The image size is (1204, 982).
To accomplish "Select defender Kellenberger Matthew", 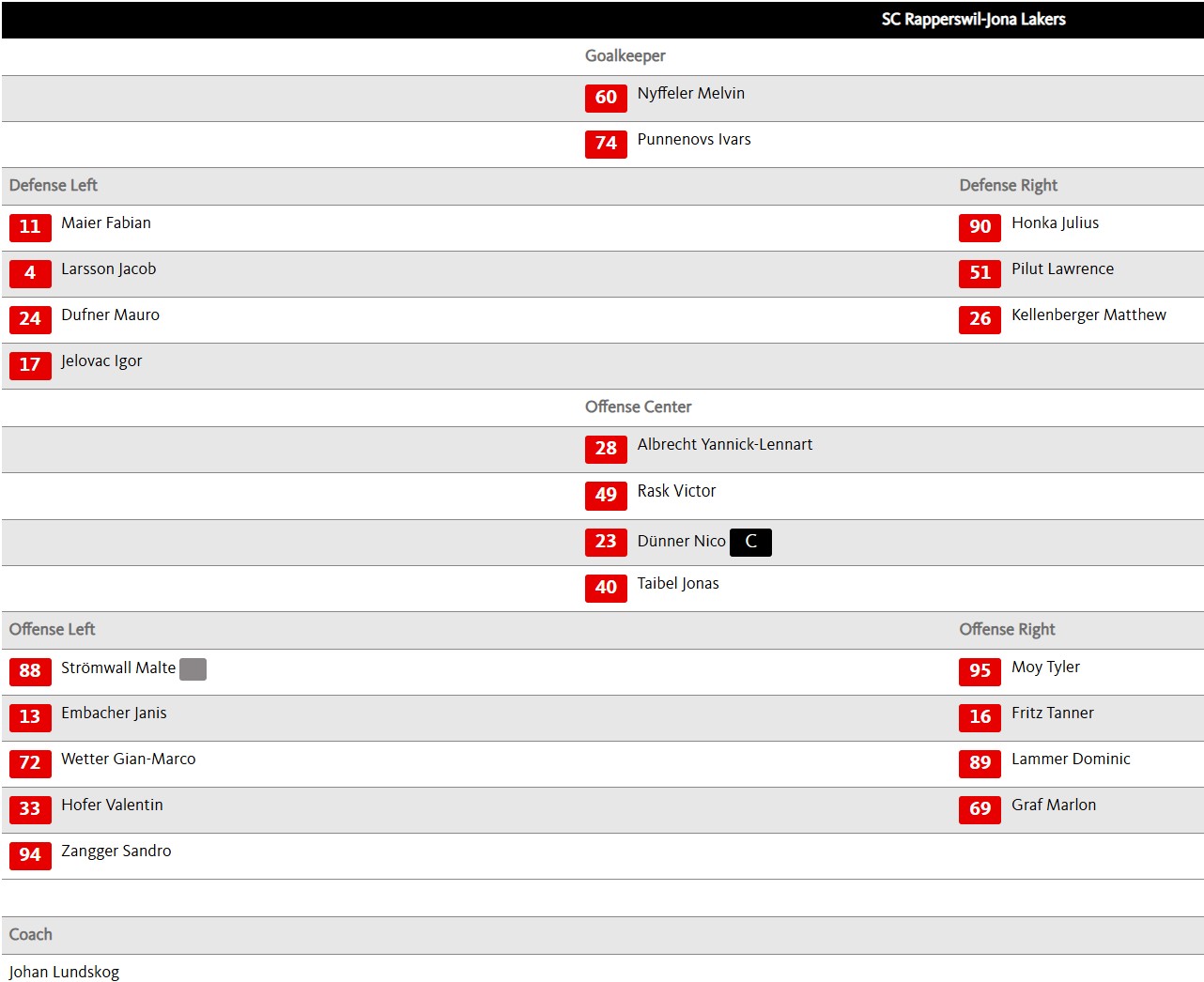I will 1088,315.
